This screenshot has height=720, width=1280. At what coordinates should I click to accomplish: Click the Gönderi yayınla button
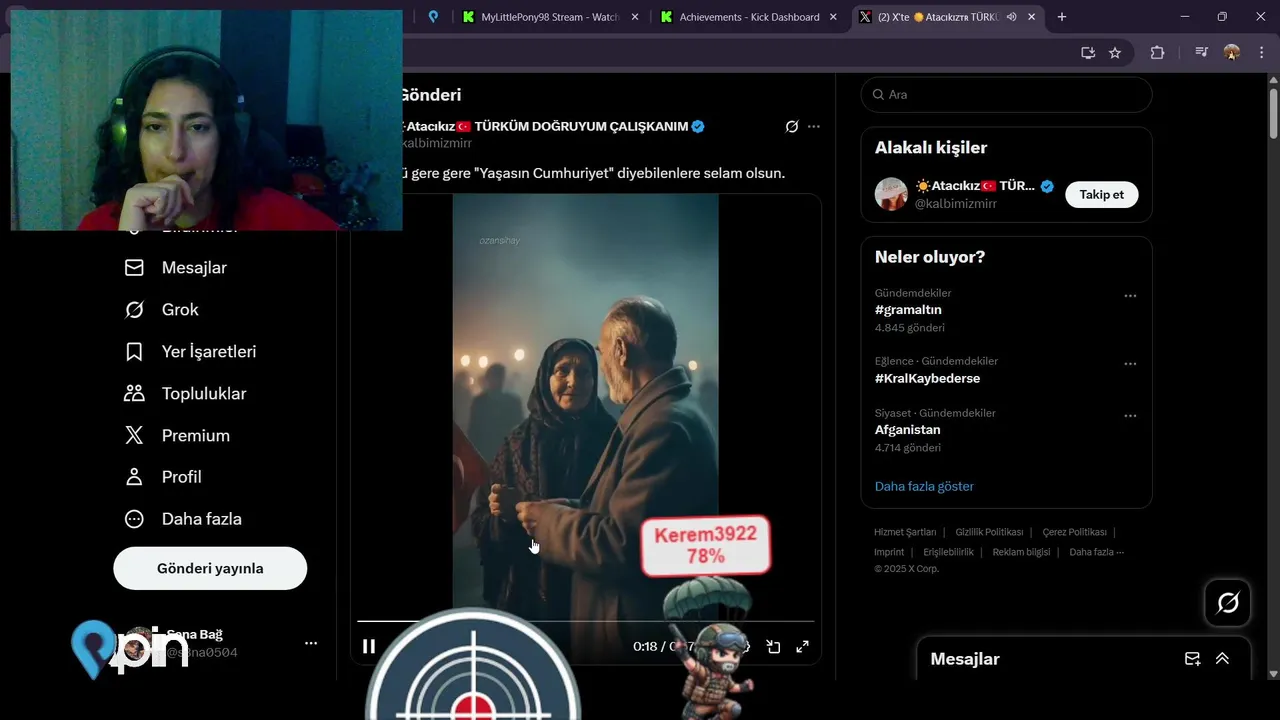tap(210, 568)
